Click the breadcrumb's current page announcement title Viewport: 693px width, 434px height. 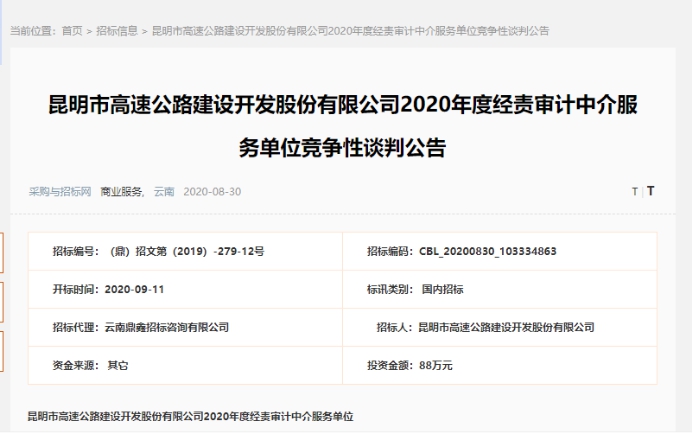tap(349, 31)
